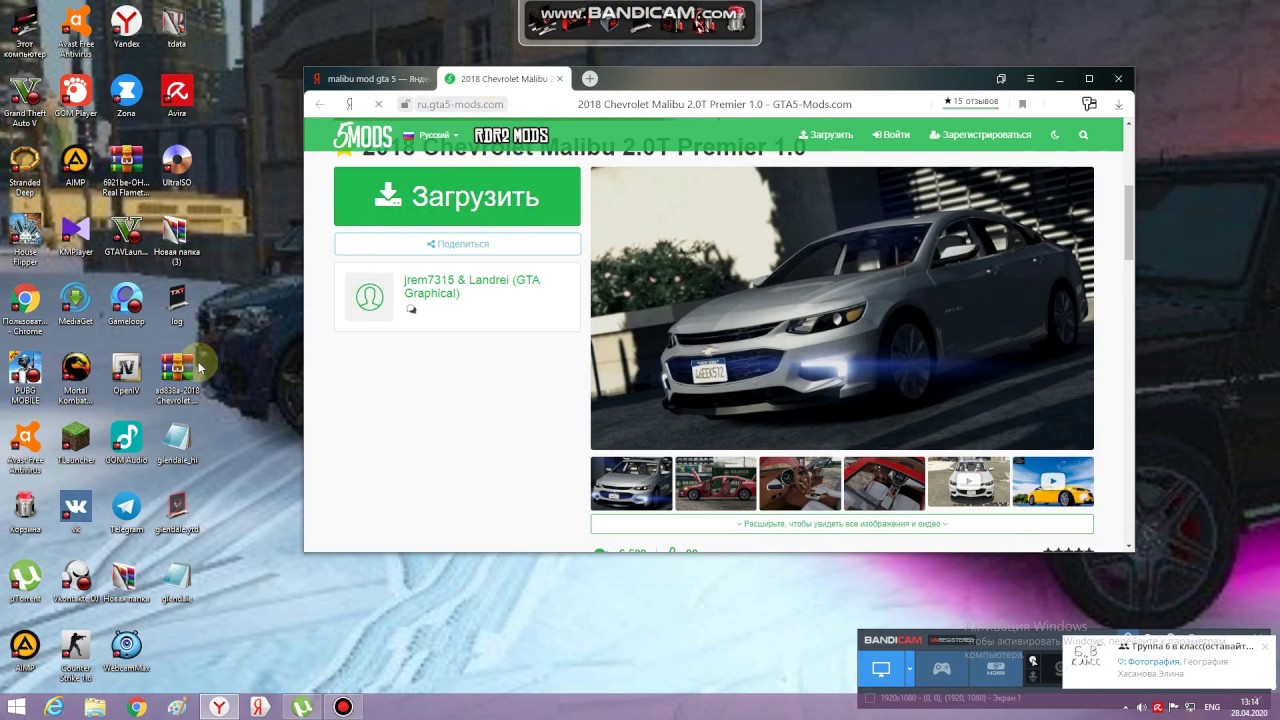The image size is (1280, 720).
Task: Open the Zona desktop shortcut
Action: coord(126,97)
